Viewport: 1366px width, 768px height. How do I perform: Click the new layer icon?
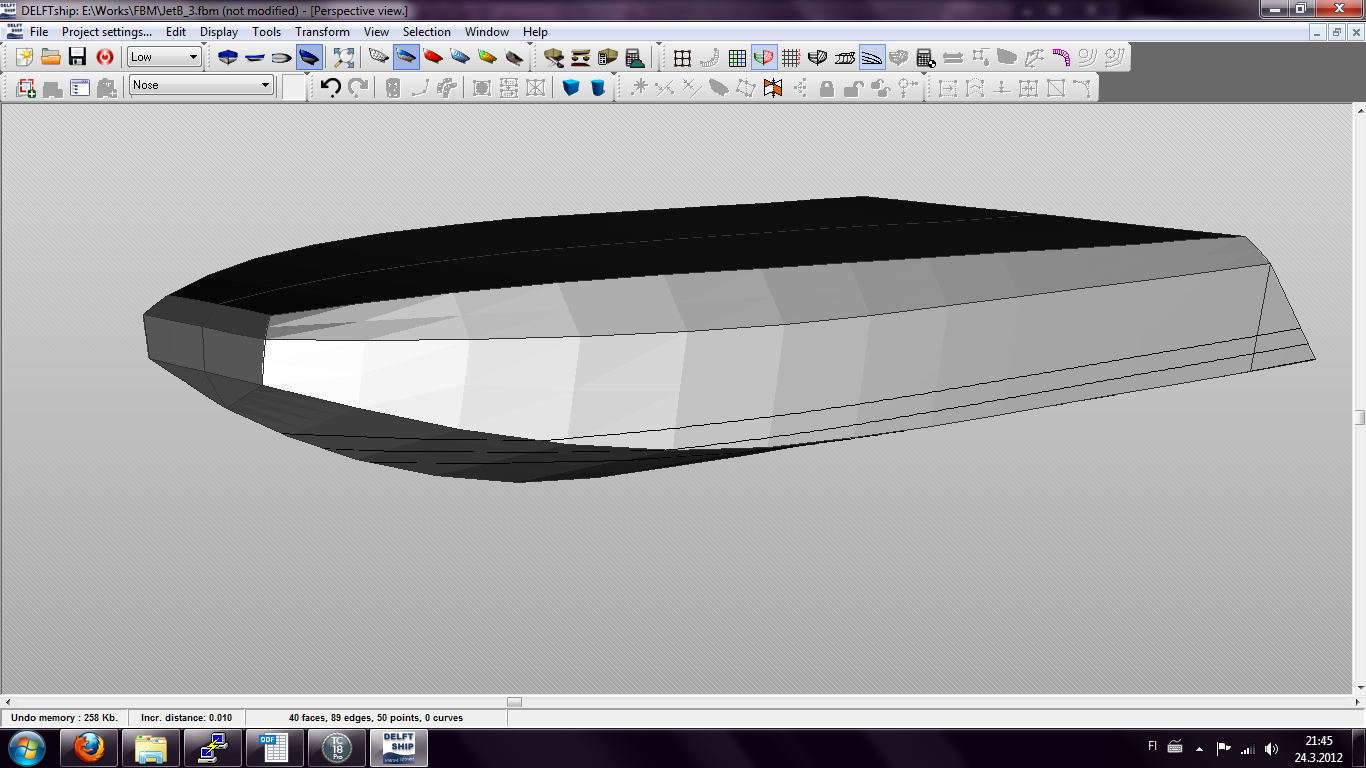[x=26, y=88]
